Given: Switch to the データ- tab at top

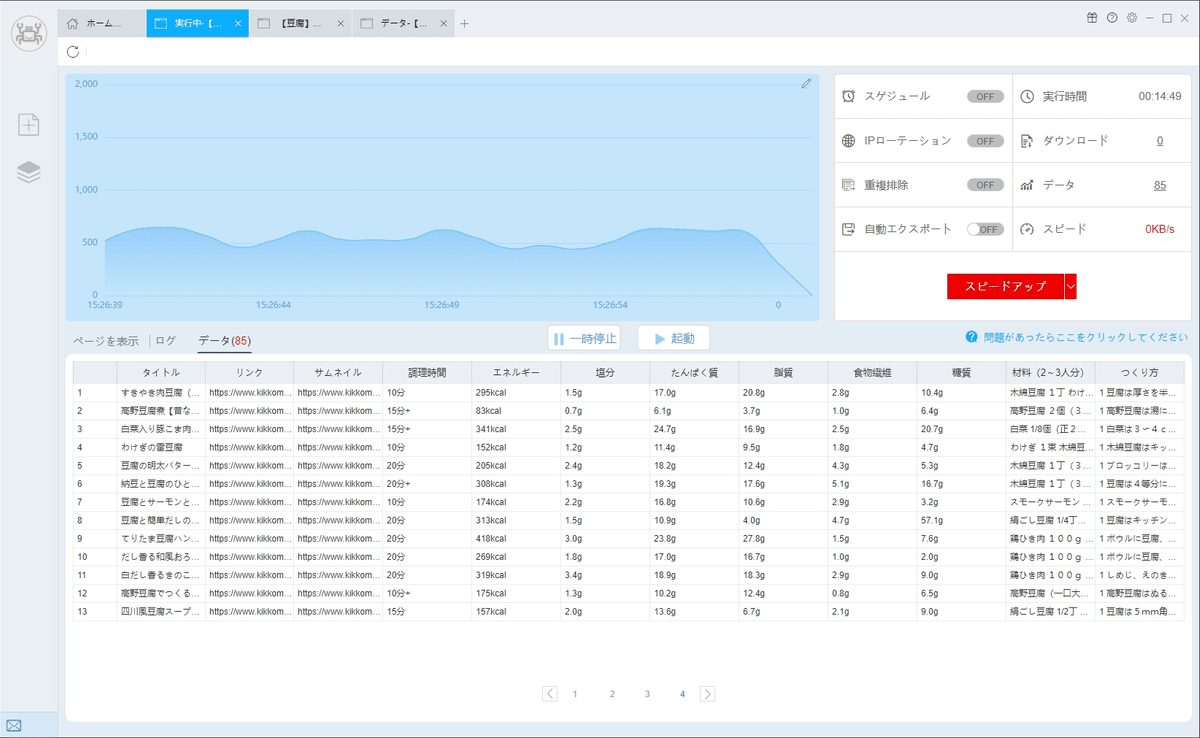Looking at the screenshot, I should click(x=403, y=24).
